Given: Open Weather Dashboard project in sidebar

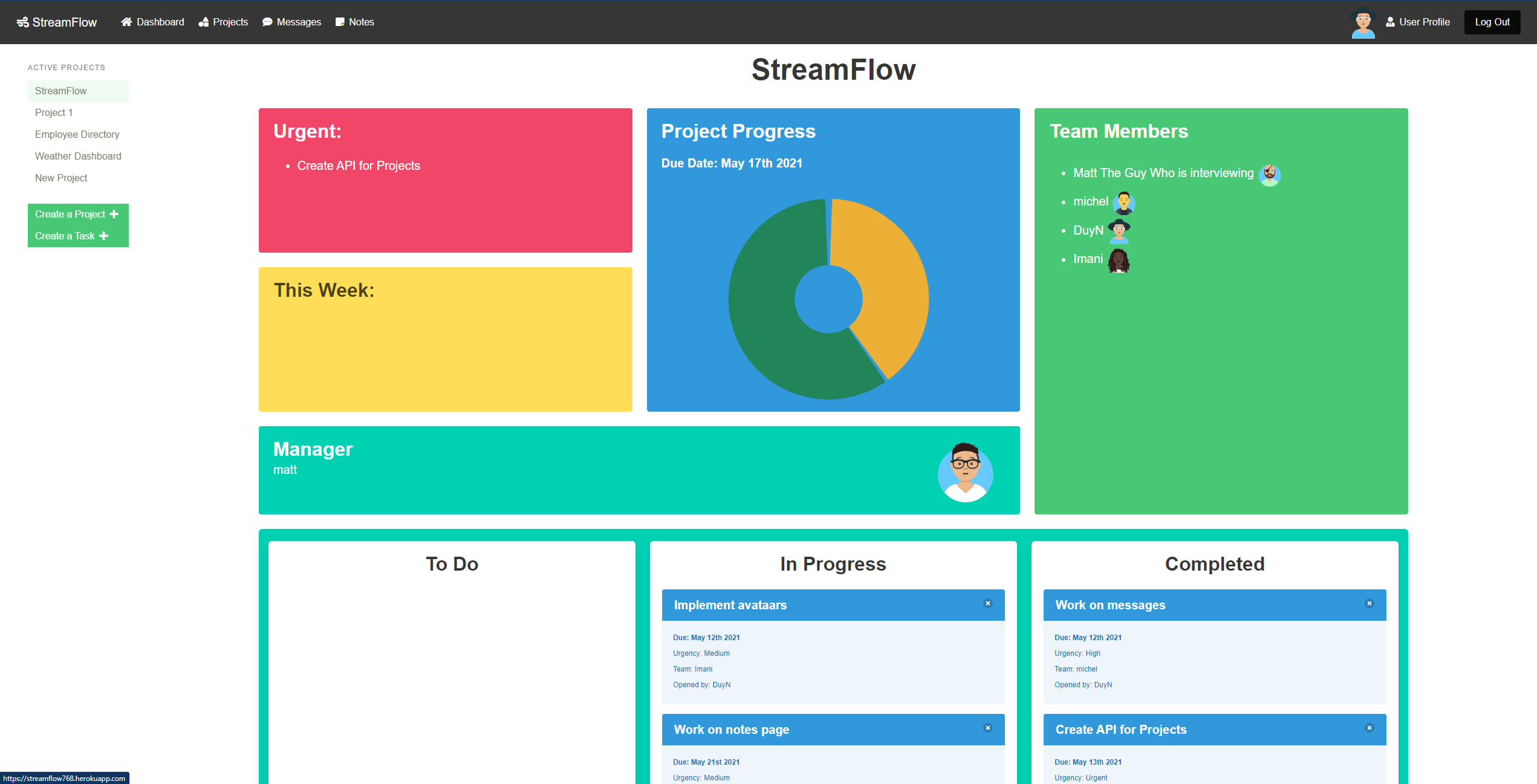Looking at the screenshot, I should (78, 156).
